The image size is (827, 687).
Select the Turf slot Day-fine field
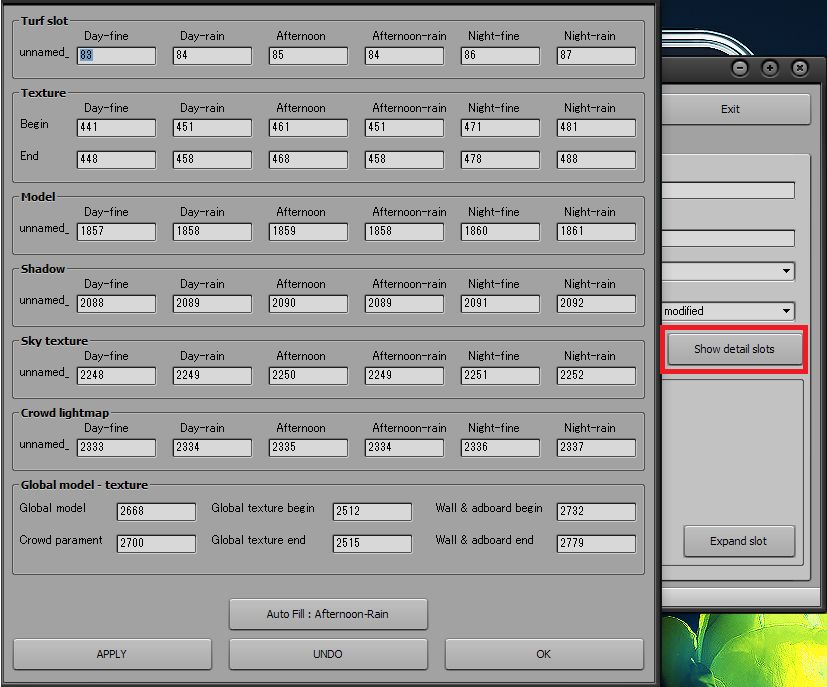pyautogui.click(x=116, y=56)
